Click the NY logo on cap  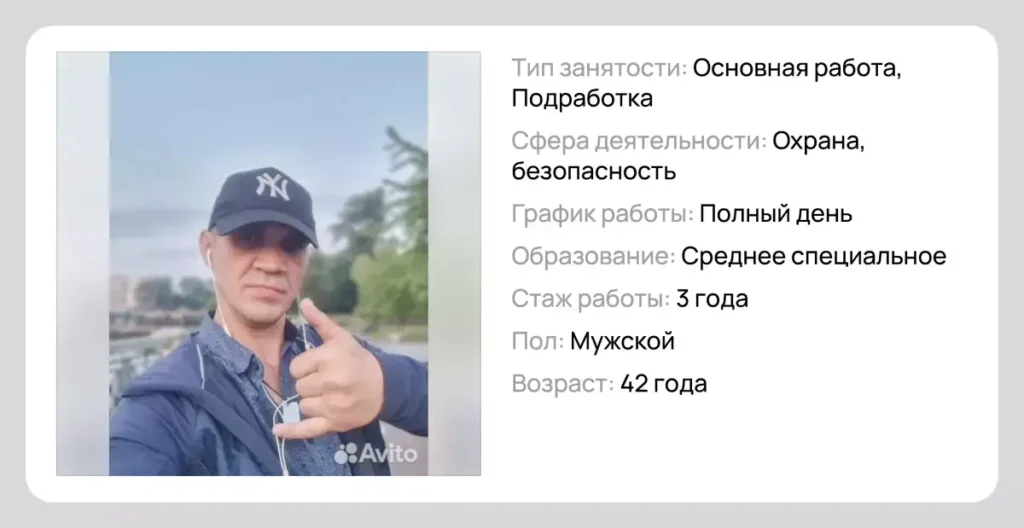pyautogui.click(x=272, y=185)
